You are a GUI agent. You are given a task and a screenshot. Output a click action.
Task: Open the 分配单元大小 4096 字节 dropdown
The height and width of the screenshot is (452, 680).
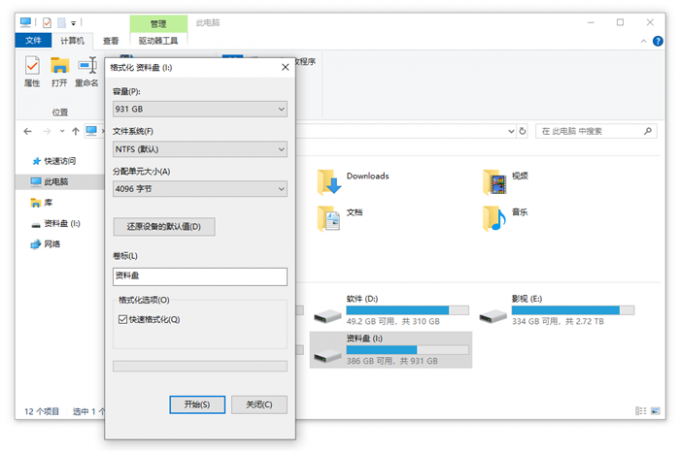(200, 189)
